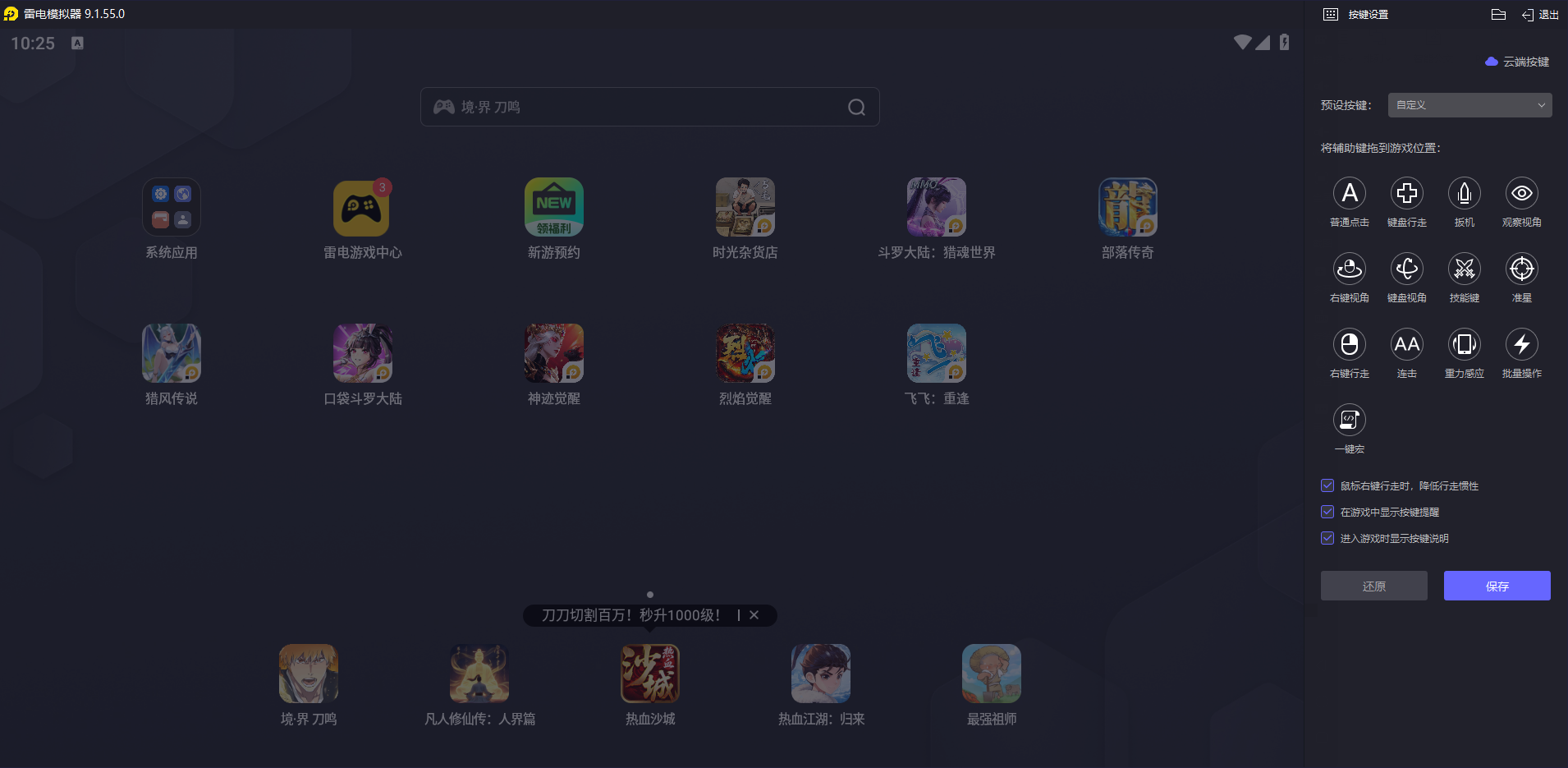Pick the 准星 crosshair mapping icon
This screenshot has width=1568, height=768.
point(1522,269)
